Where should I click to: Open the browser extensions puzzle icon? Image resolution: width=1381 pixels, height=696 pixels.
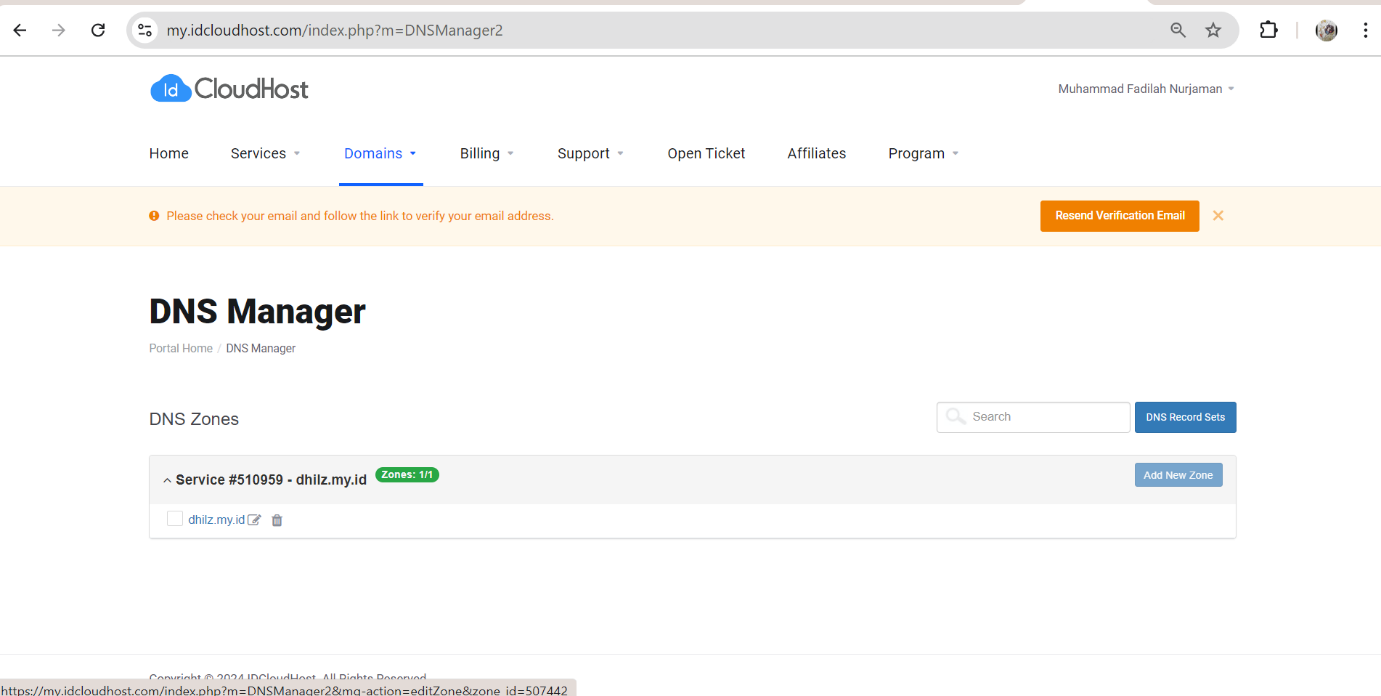click(x=1268, y=30)
